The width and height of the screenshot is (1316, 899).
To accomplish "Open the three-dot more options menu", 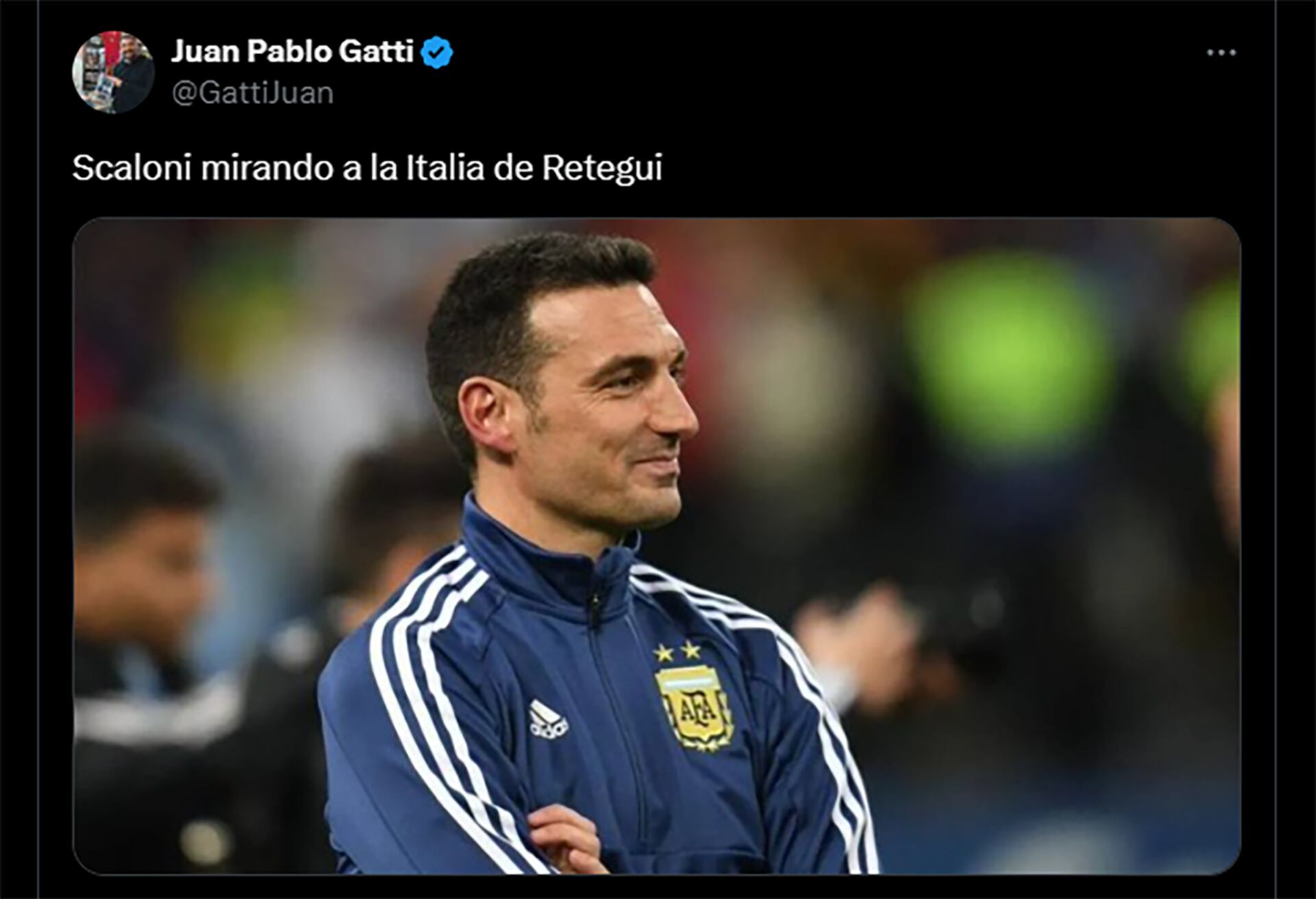I will click(1221, 53).
